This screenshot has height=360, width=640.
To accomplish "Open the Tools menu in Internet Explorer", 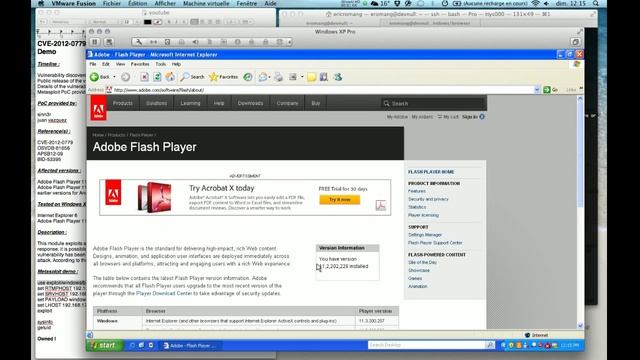I will [160, 64].
